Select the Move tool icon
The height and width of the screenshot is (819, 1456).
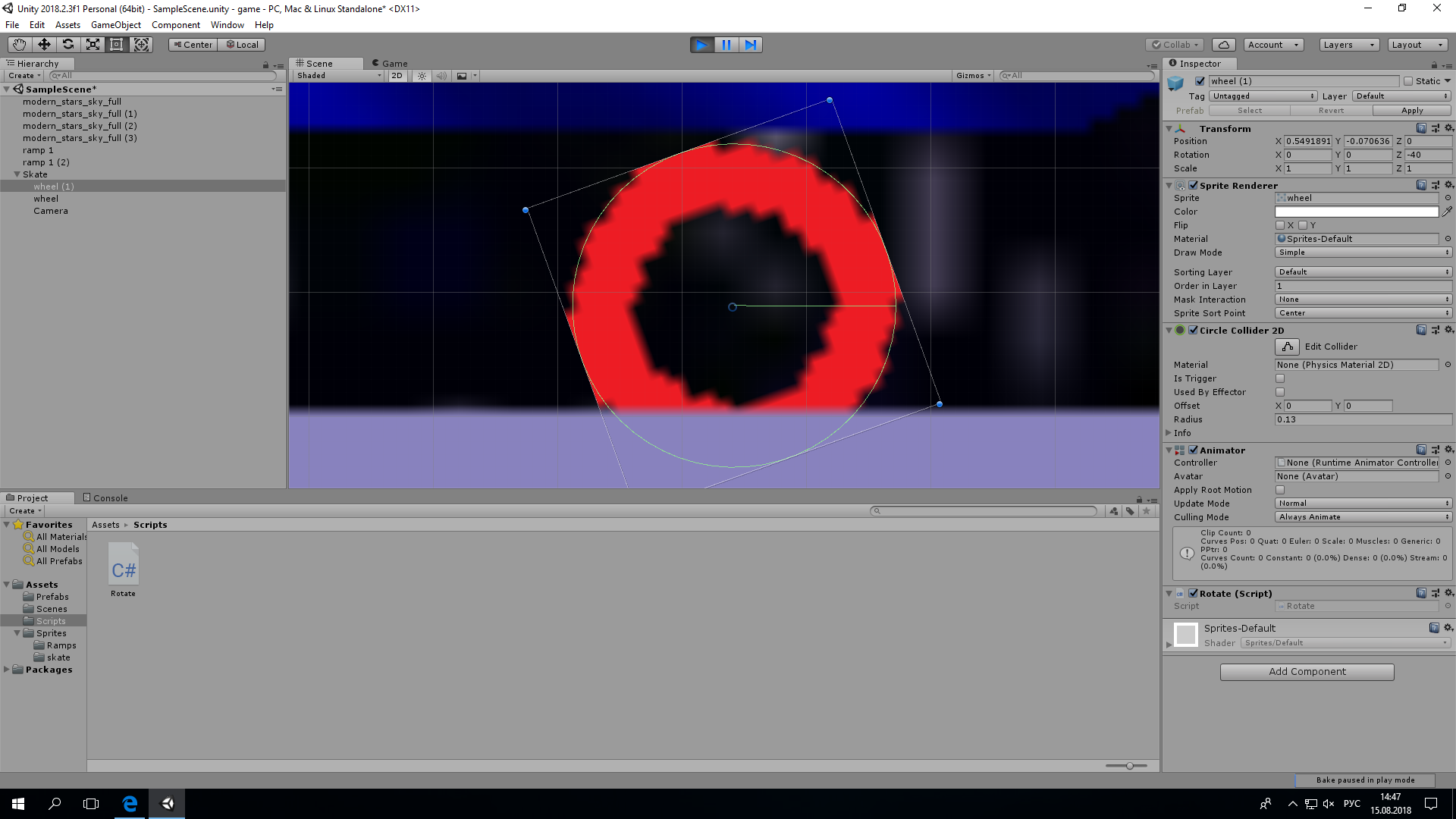(44, 45)
